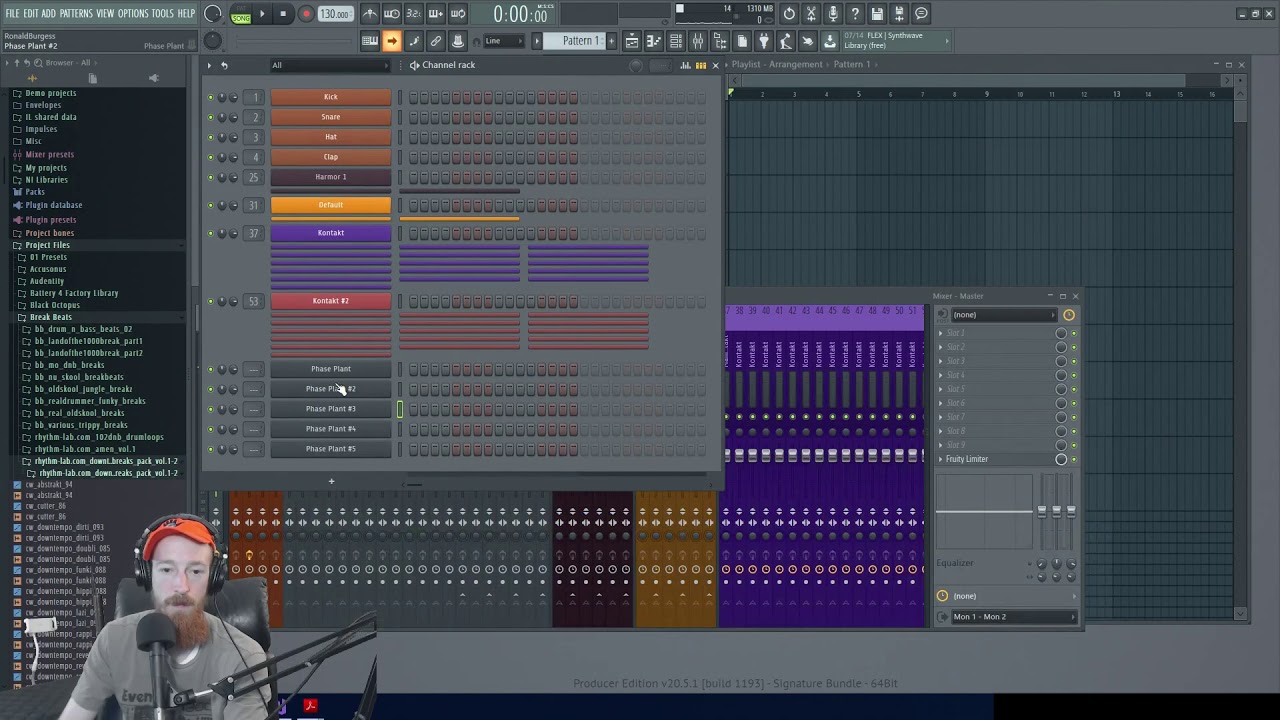Viewport: 1280px width, 720px height.
Task: Toggle mute LED for Phase Plant #3 channel
Action: (x=210, y=409)
